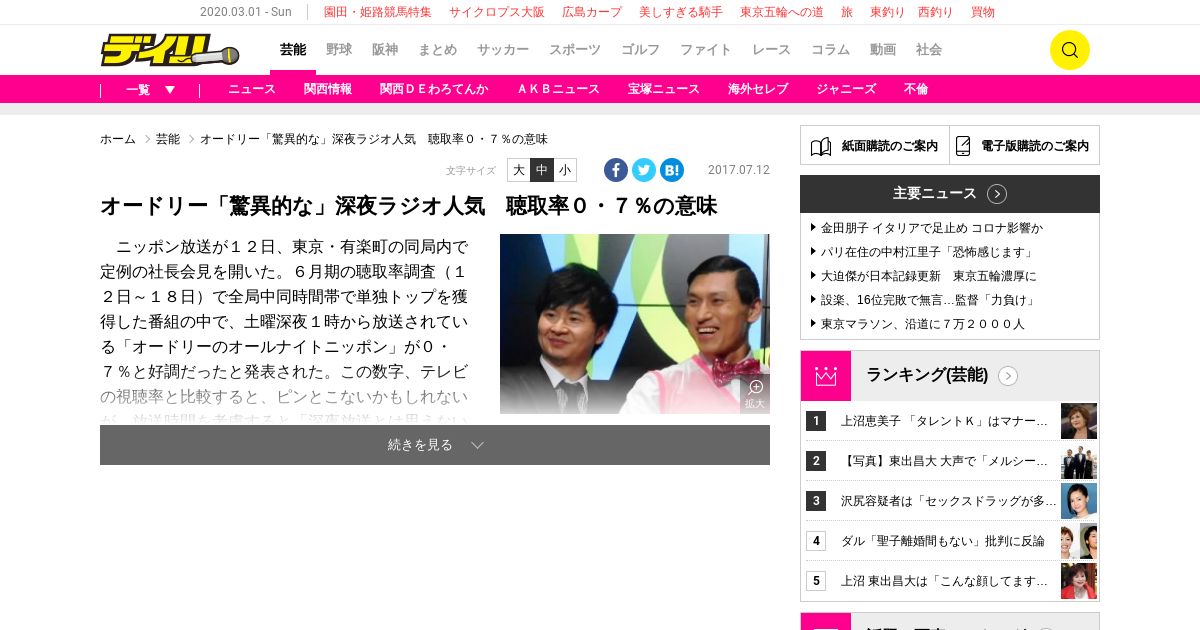Select the サッカー tab
This screenshot has height=630, width=1200.
503,50
